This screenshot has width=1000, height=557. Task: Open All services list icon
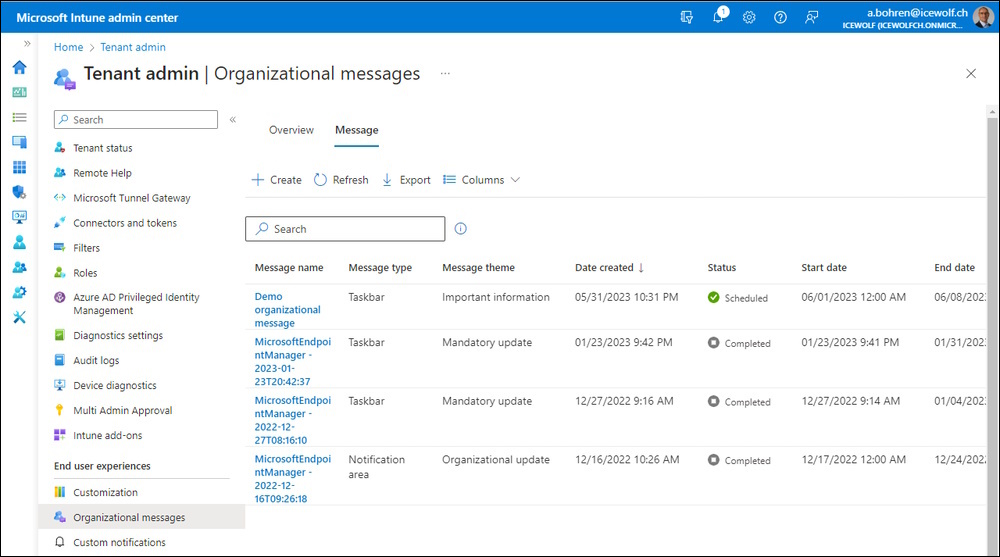[20, 117]
